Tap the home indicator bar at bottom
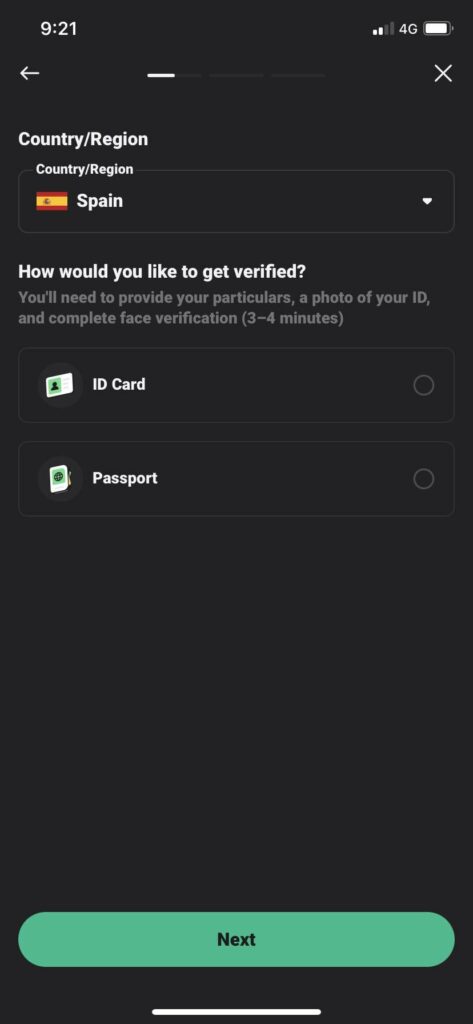This screenshot has height=1024, width=473. (x=236, y=1012)
